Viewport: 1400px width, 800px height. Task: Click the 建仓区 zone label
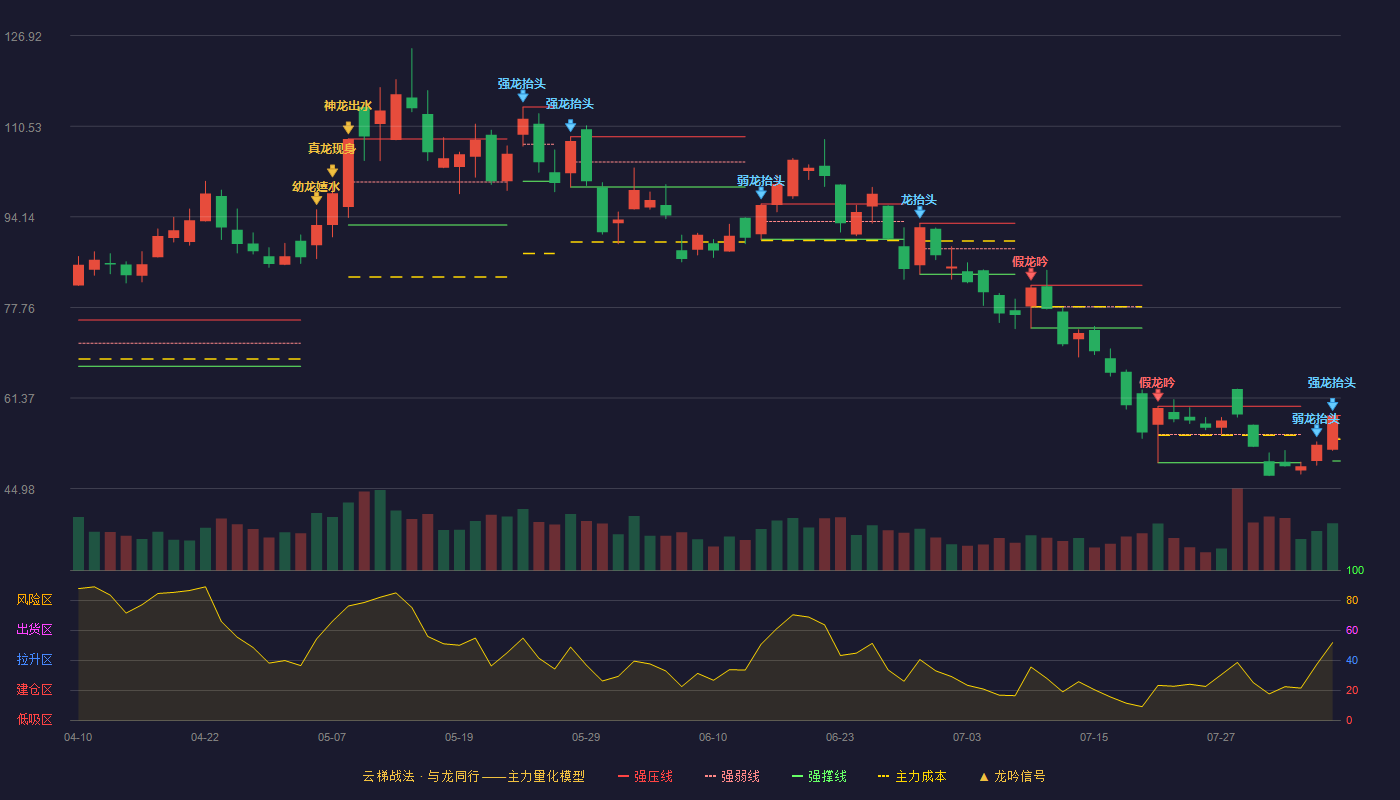(34, 690)
